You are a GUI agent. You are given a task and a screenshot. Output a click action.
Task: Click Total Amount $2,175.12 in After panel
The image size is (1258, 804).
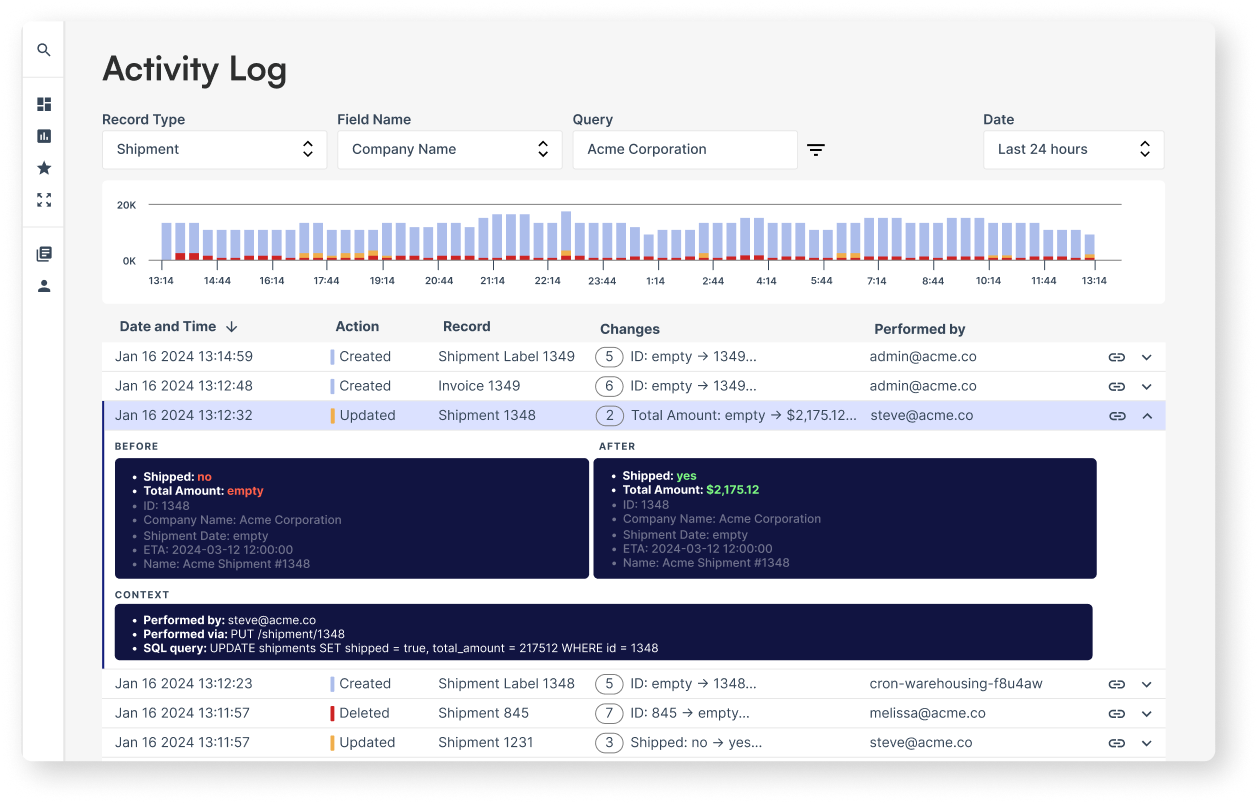[691, 490]
